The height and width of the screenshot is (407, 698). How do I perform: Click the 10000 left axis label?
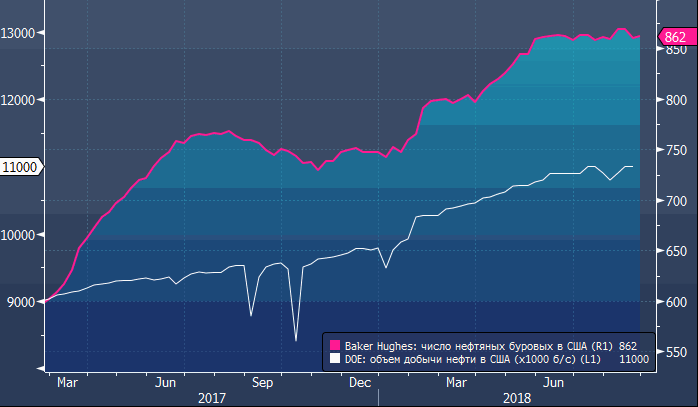(x=19, y=235)
